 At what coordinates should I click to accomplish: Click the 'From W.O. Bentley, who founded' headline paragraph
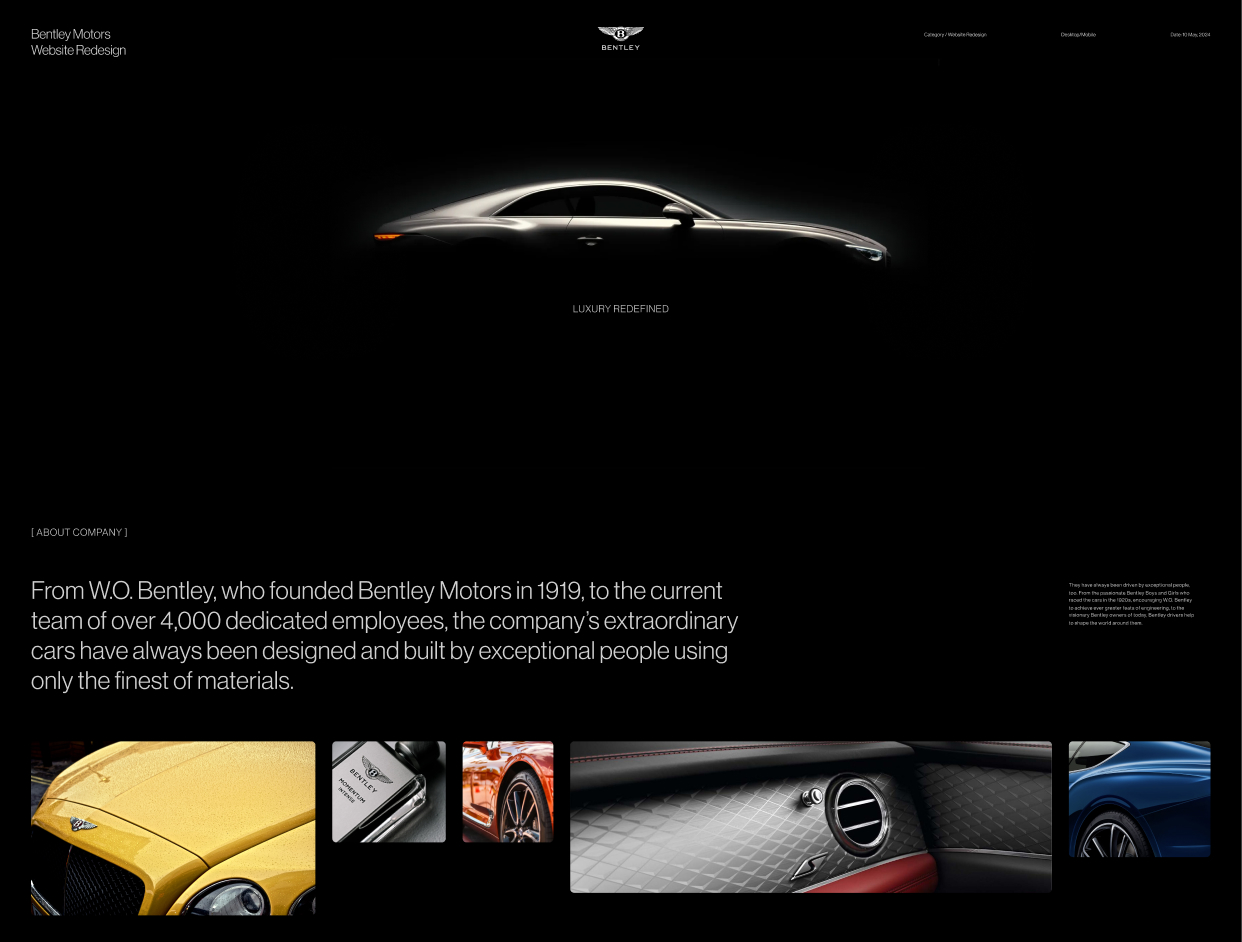coord(385,636)
